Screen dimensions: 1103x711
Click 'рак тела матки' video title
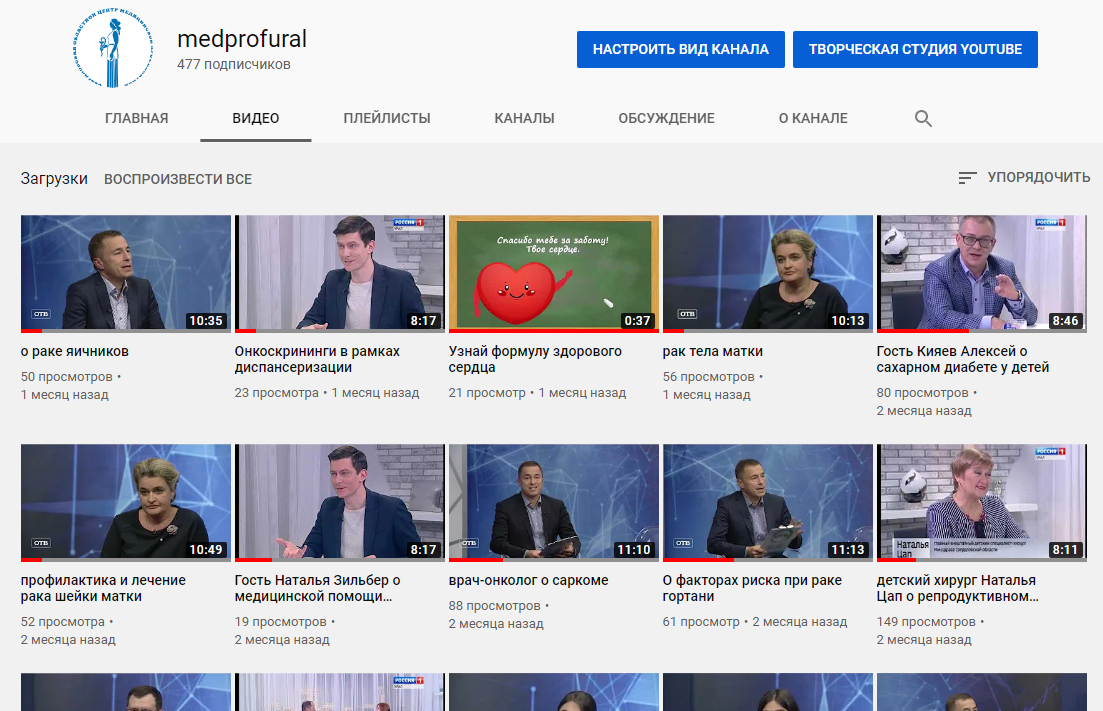[712, 352]
